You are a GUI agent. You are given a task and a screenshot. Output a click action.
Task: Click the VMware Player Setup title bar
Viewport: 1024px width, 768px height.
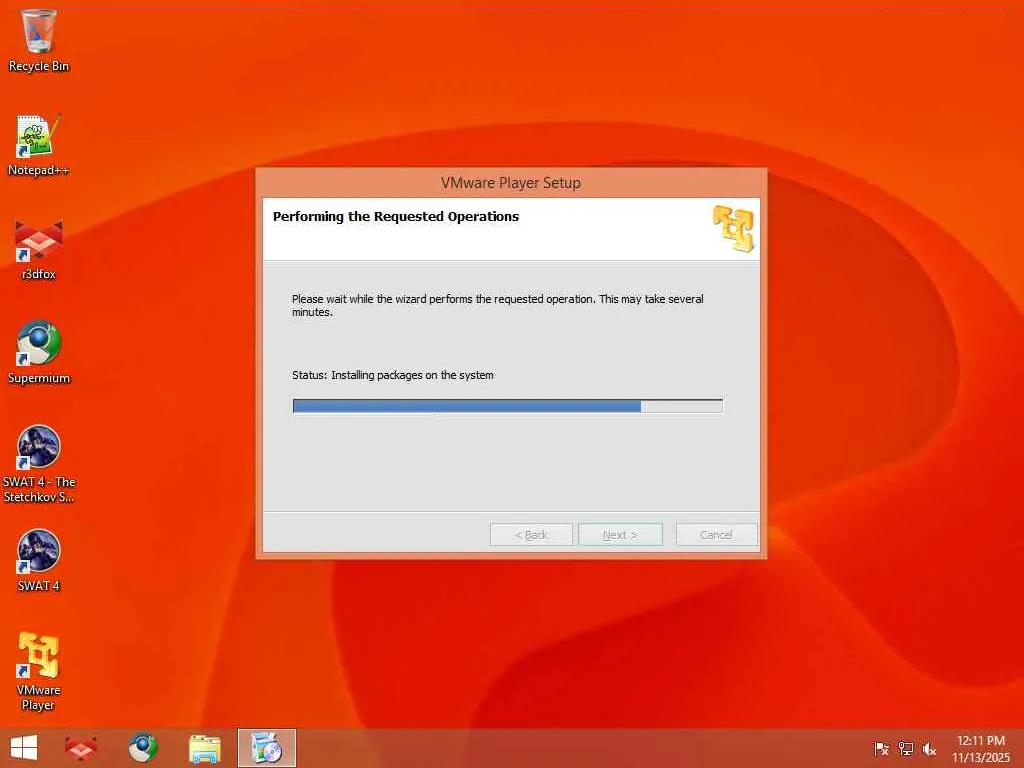tap(511, 183)
